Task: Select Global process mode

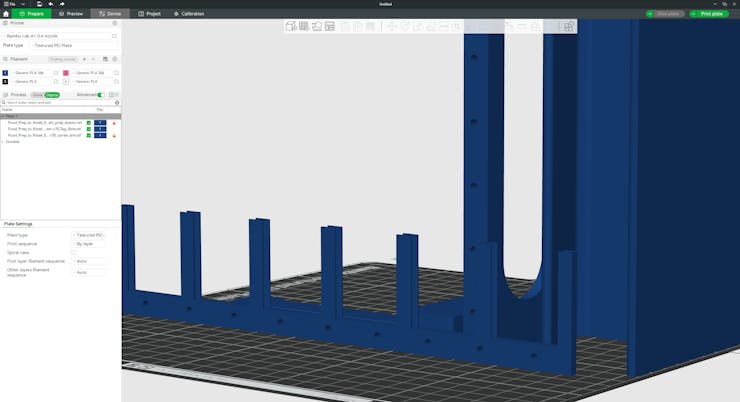Action: 37,95
